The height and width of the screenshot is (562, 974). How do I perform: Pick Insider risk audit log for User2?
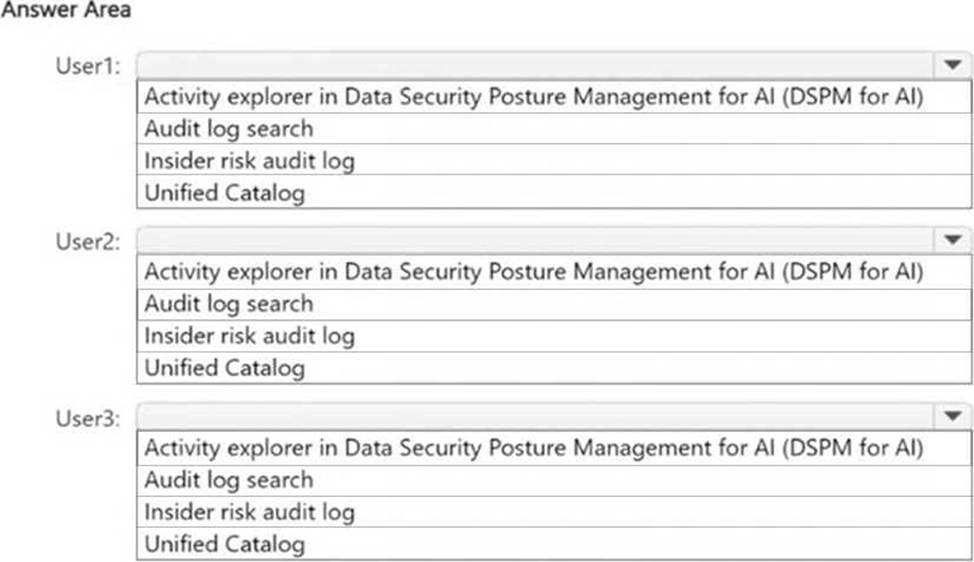coord(250,336)
